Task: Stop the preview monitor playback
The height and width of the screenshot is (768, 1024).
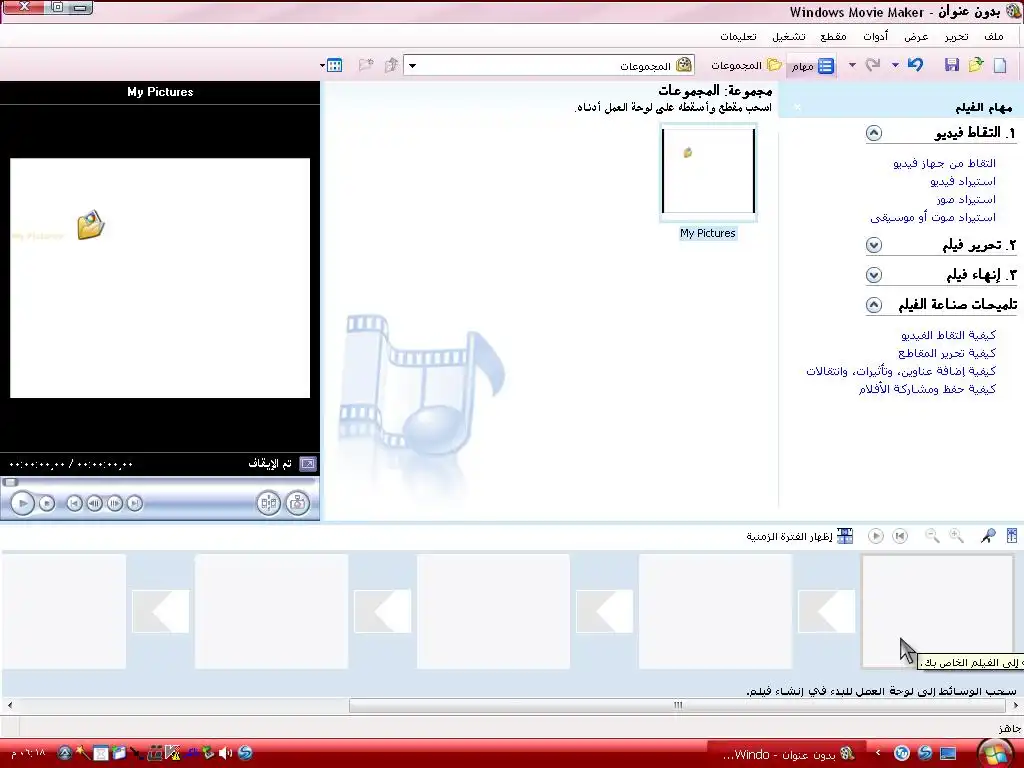Action: point(47,504)
